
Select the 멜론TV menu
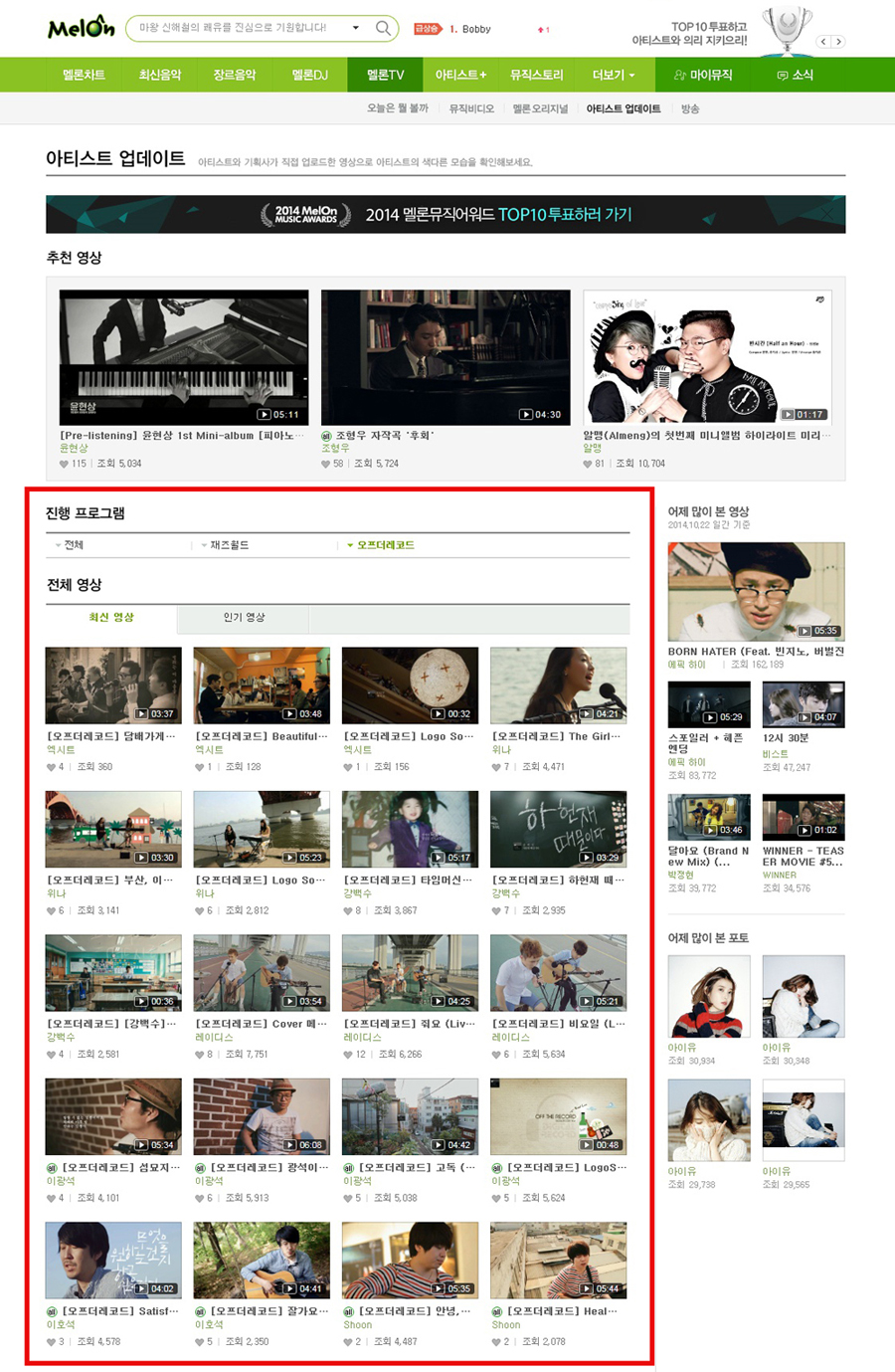(385, 75)
